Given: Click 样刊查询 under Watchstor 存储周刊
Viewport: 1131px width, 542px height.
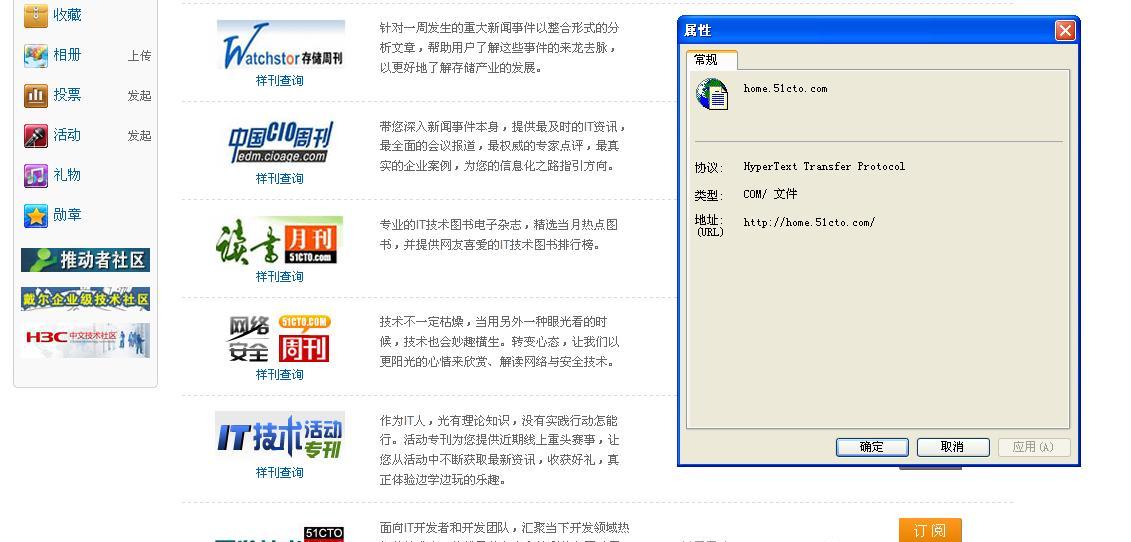Looking at the screenshot, I should (280, 81).
